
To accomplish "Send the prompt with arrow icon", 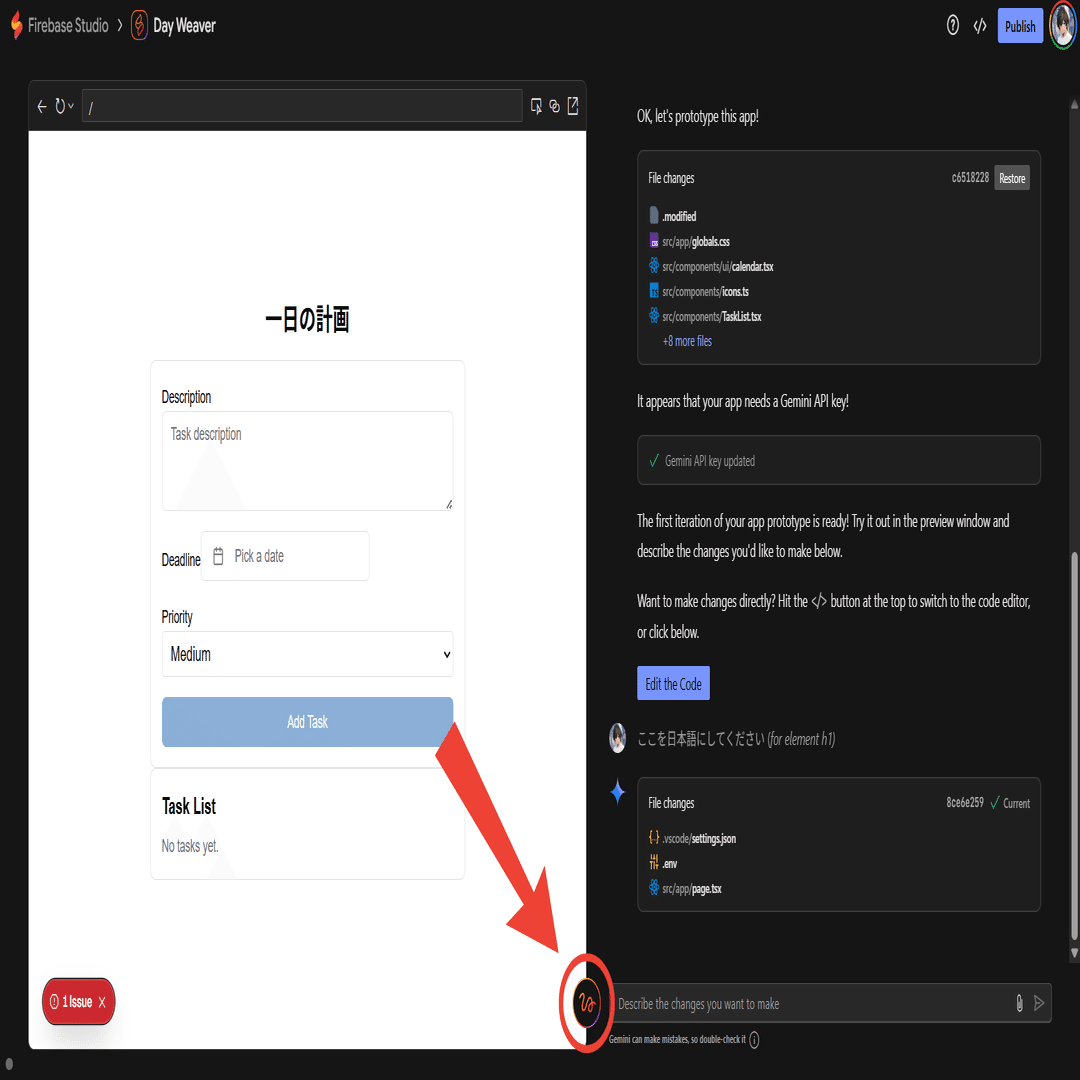I will click(1039, 1003).
